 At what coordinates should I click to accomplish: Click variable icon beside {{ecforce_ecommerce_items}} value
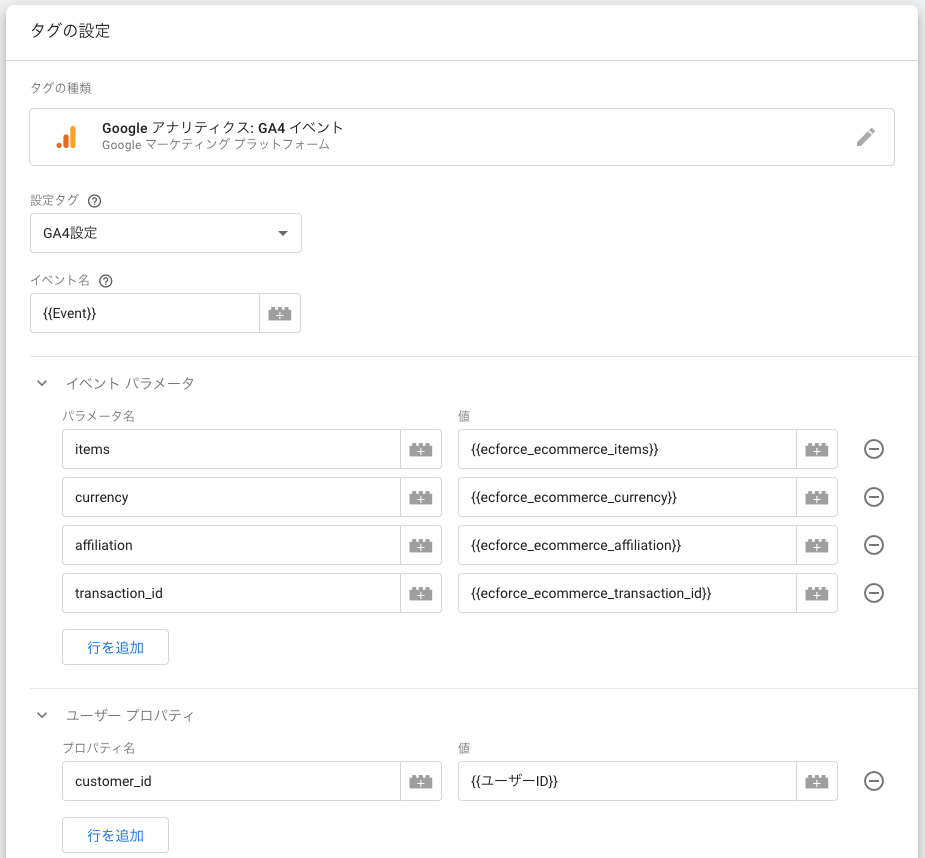[816, 450]
